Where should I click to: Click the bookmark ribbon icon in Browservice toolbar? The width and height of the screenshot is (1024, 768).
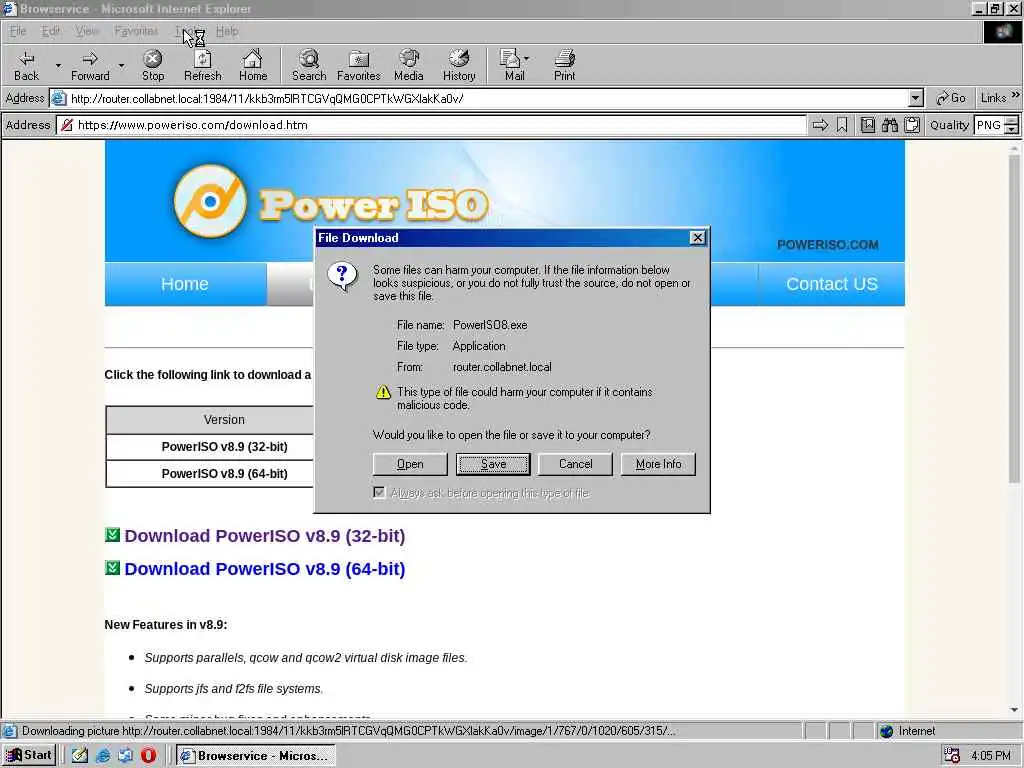click(842, 125)
